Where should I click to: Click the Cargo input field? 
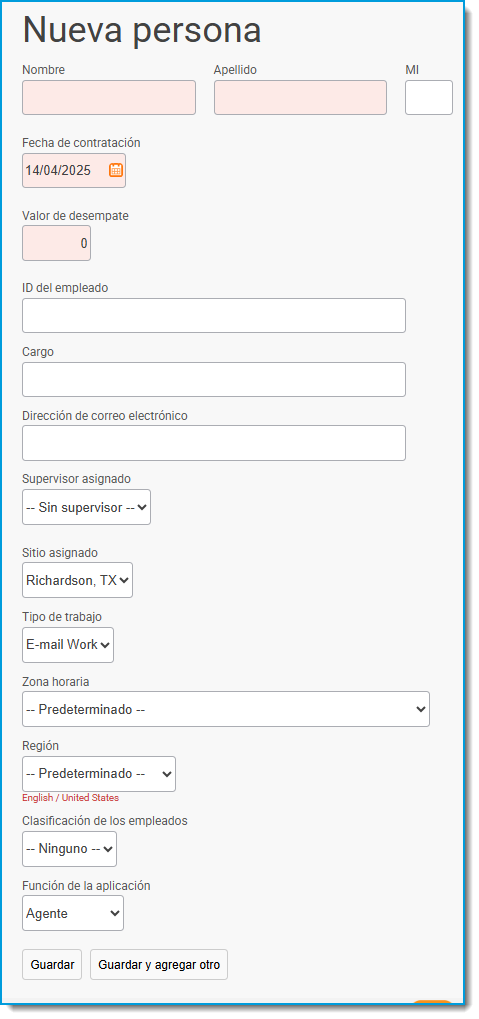tap(214, 380)
